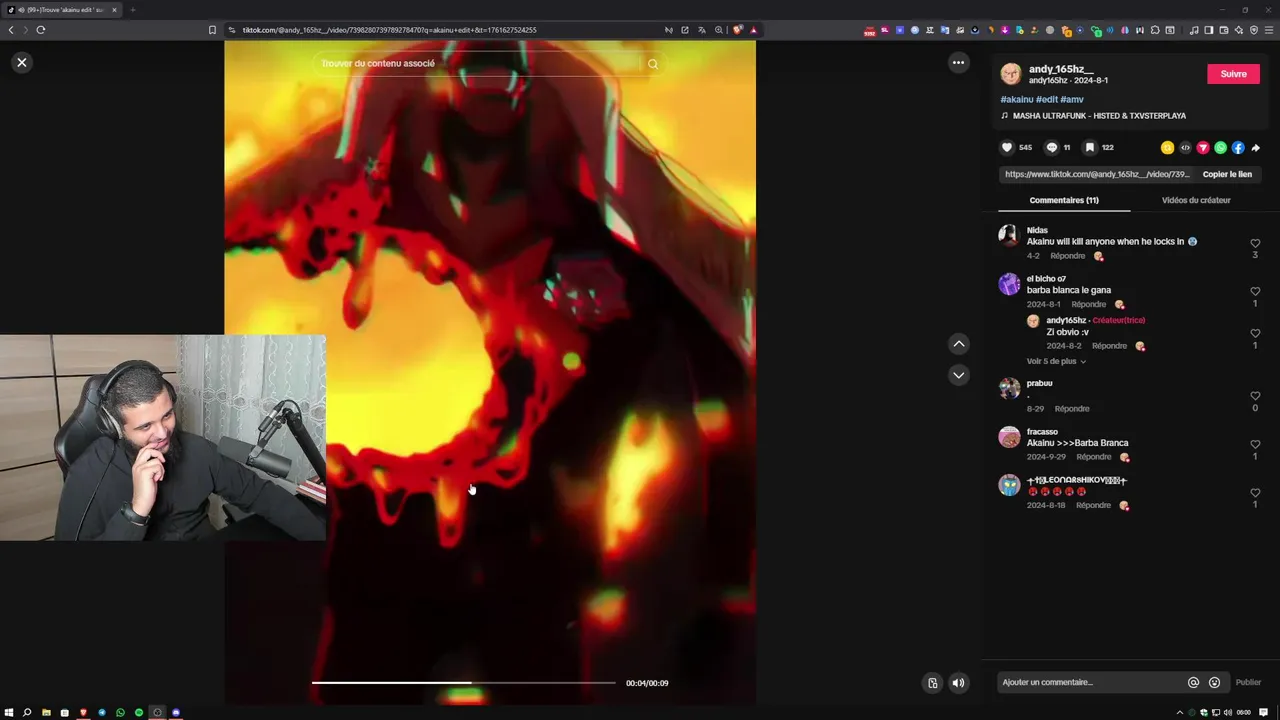Click 'Ajouter un commentaire...' input field
The width and height of the screenshot is (1280, 720).
[x=1090, y=682]
